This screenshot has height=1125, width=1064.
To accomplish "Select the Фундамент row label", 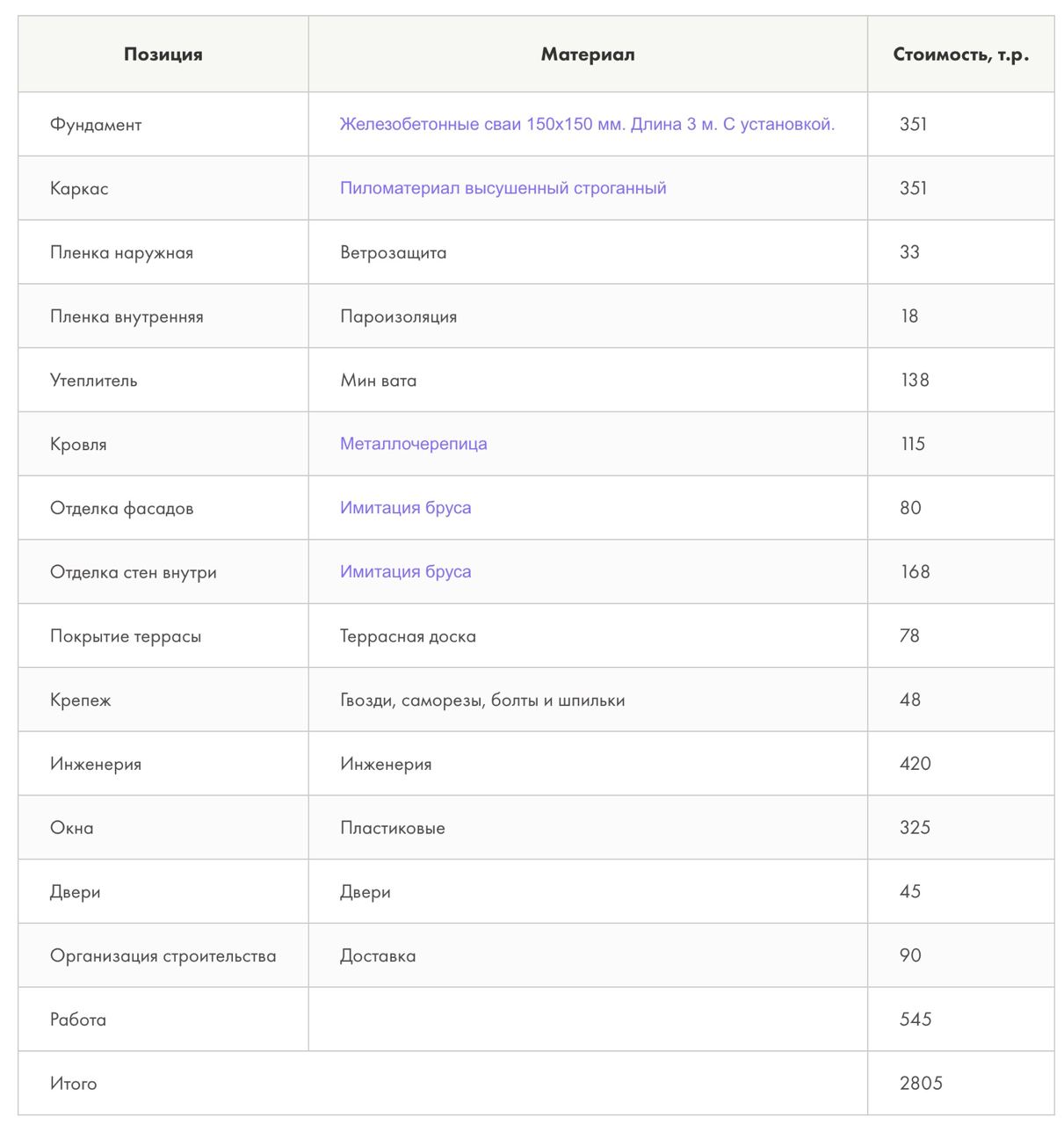I will point(96,125).
